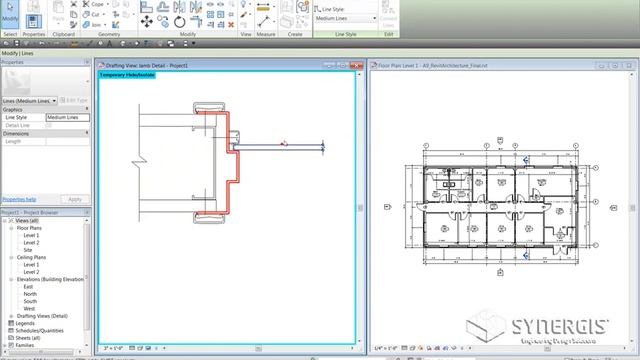The image size is (640, 360).
Task: Click the Scale tool icon
Action: tap(220, 14)
